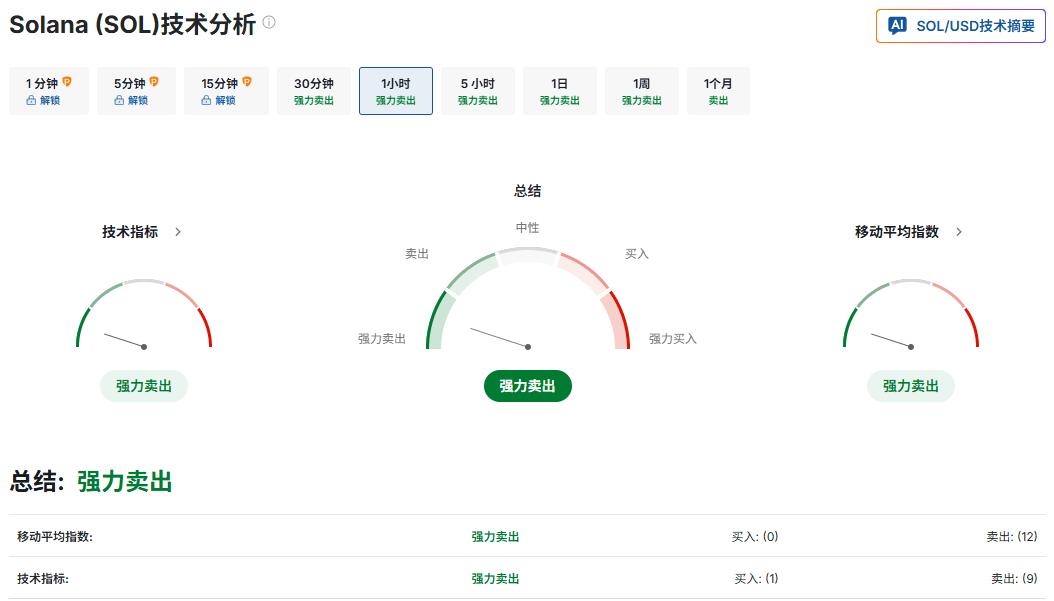Expand the 移动平均指数 chevron arrow
Image resolution: width=1054 pixels, height=601 pixels.
(959, 232)
